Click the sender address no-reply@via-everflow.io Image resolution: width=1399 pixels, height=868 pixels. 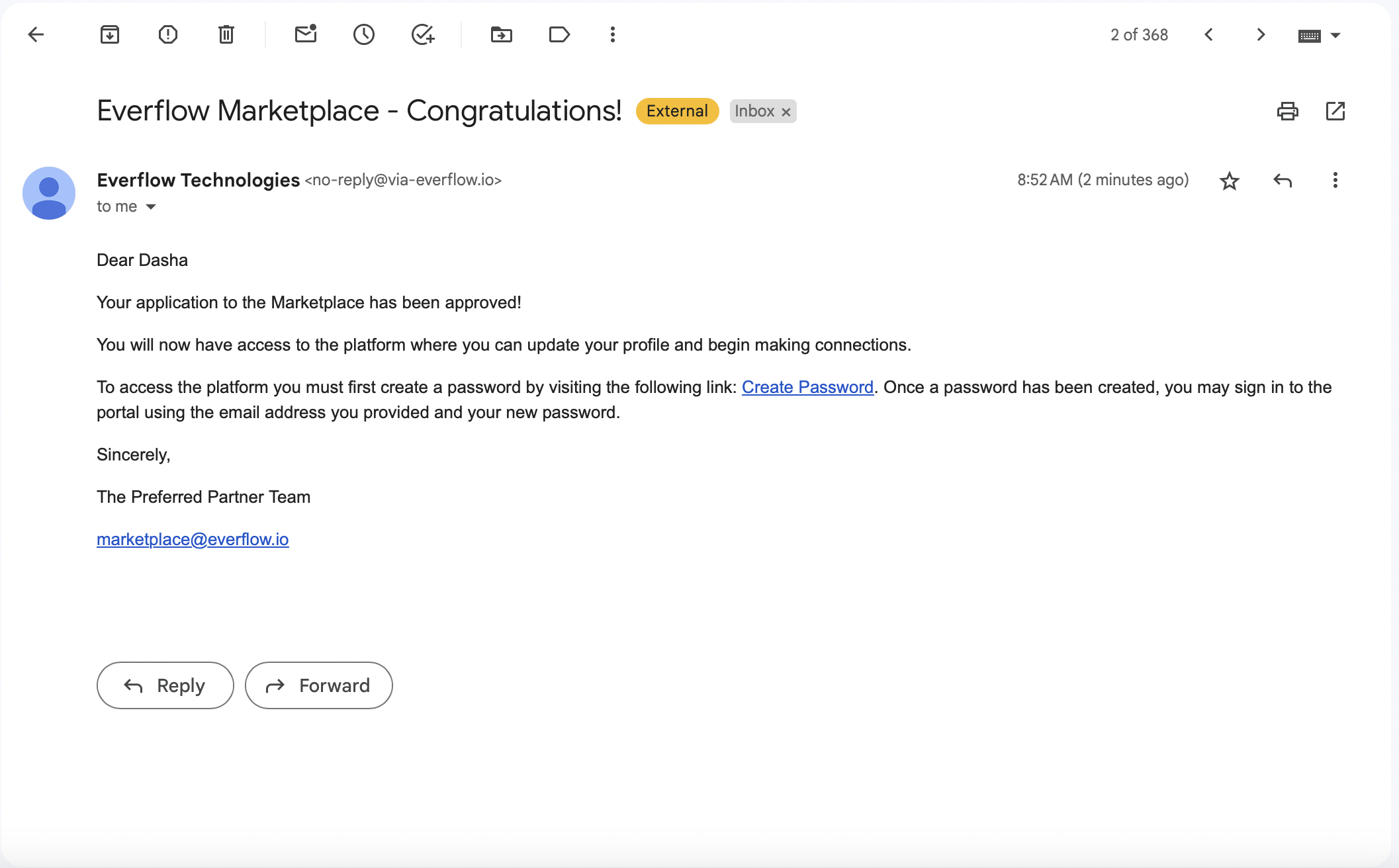pos(403,180)
